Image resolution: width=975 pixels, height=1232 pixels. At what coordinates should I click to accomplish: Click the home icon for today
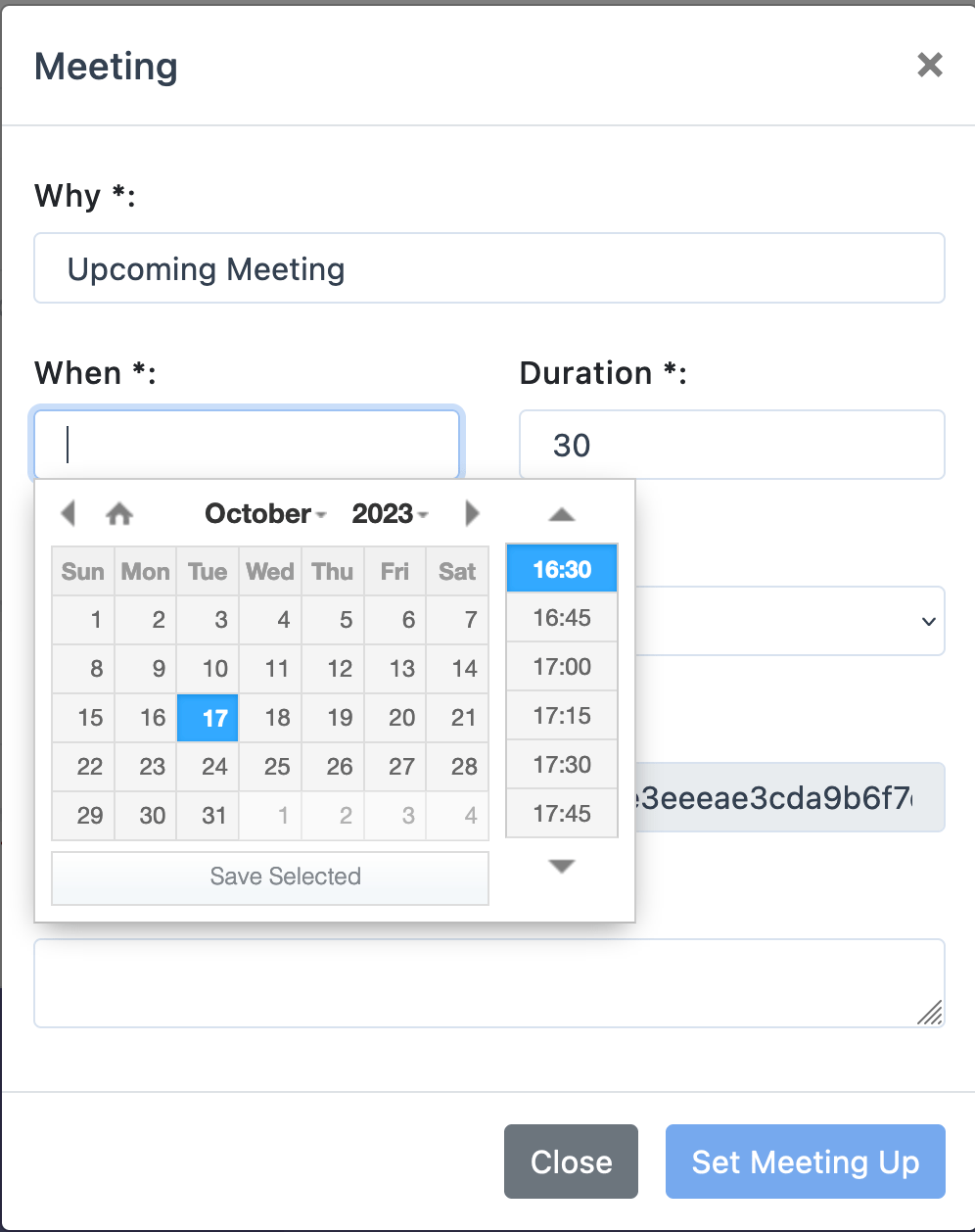coord(119,513)
